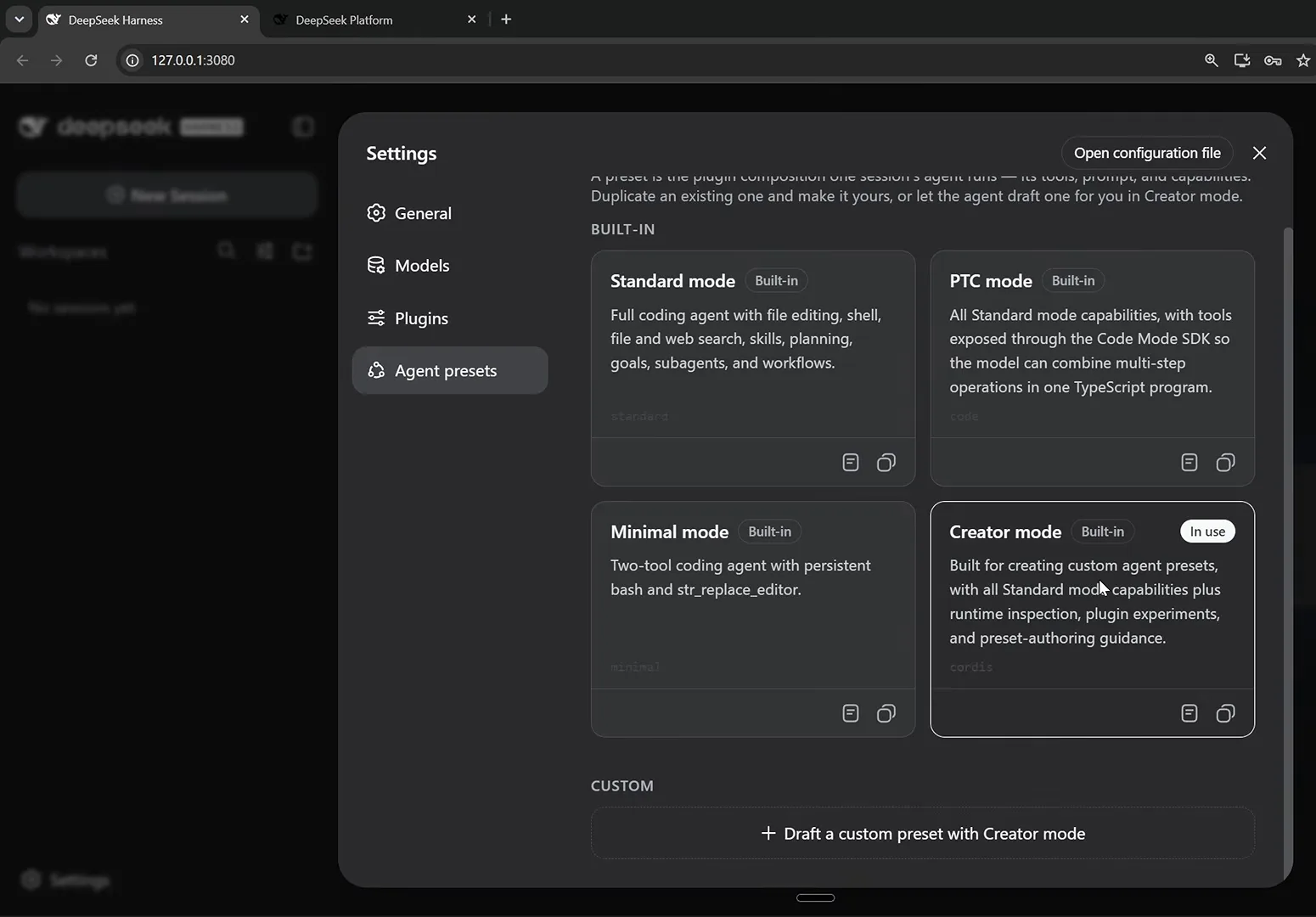Screen dimensions: 1316x917
Task: Open Plugins settings section
Action: pyautogui.click(x=450, y=318)
